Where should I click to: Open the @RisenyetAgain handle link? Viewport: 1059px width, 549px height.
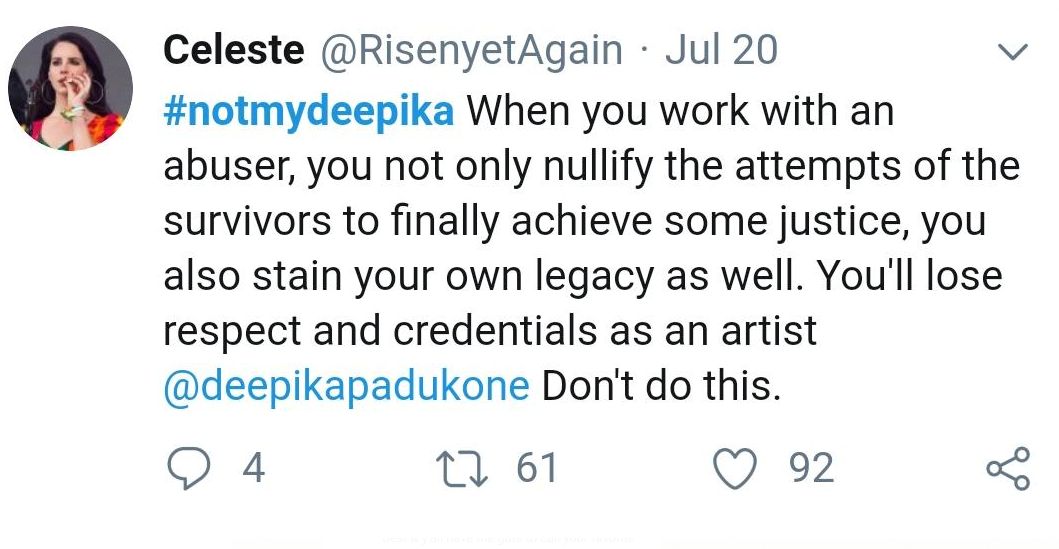coord(470,51)
